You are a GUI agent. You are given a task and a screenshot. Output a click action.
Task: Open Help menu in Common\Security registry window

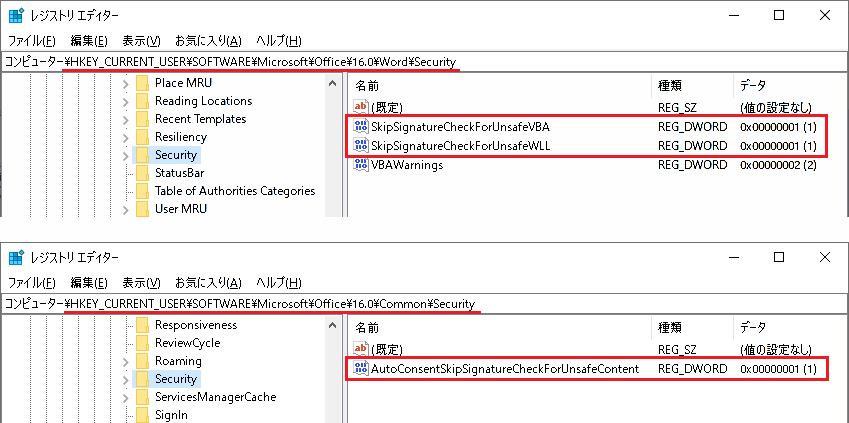point(278,283)
